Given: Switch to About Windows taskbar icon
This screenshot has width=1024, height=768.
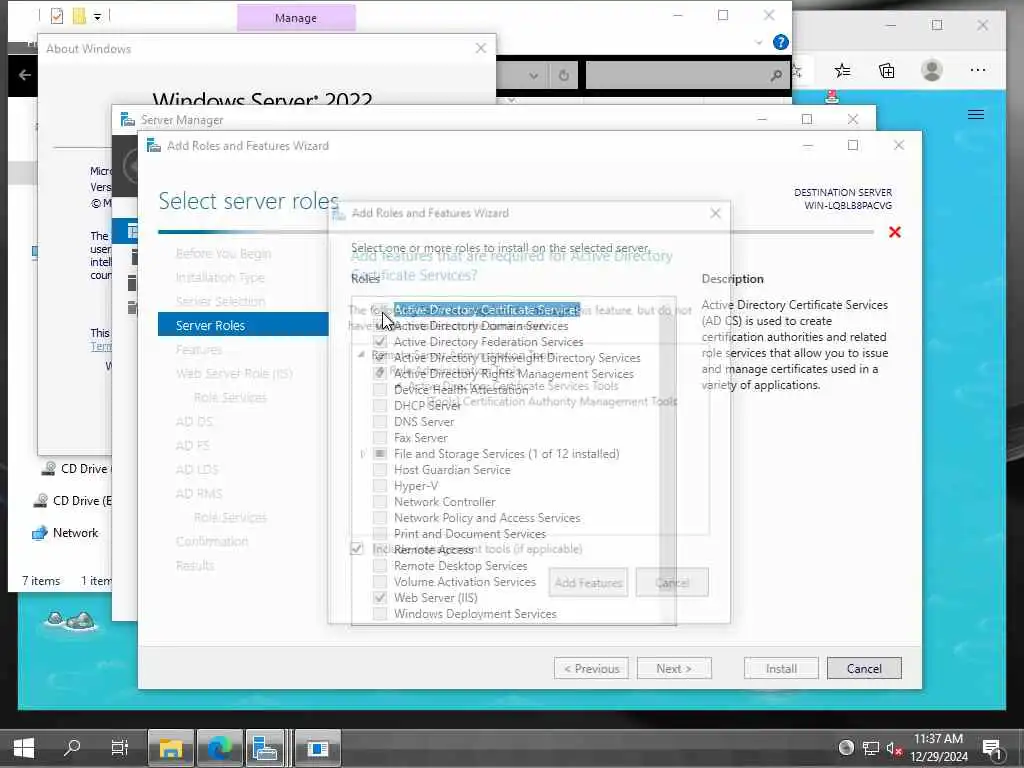Looking at the screenshot, I should point(317,748).
